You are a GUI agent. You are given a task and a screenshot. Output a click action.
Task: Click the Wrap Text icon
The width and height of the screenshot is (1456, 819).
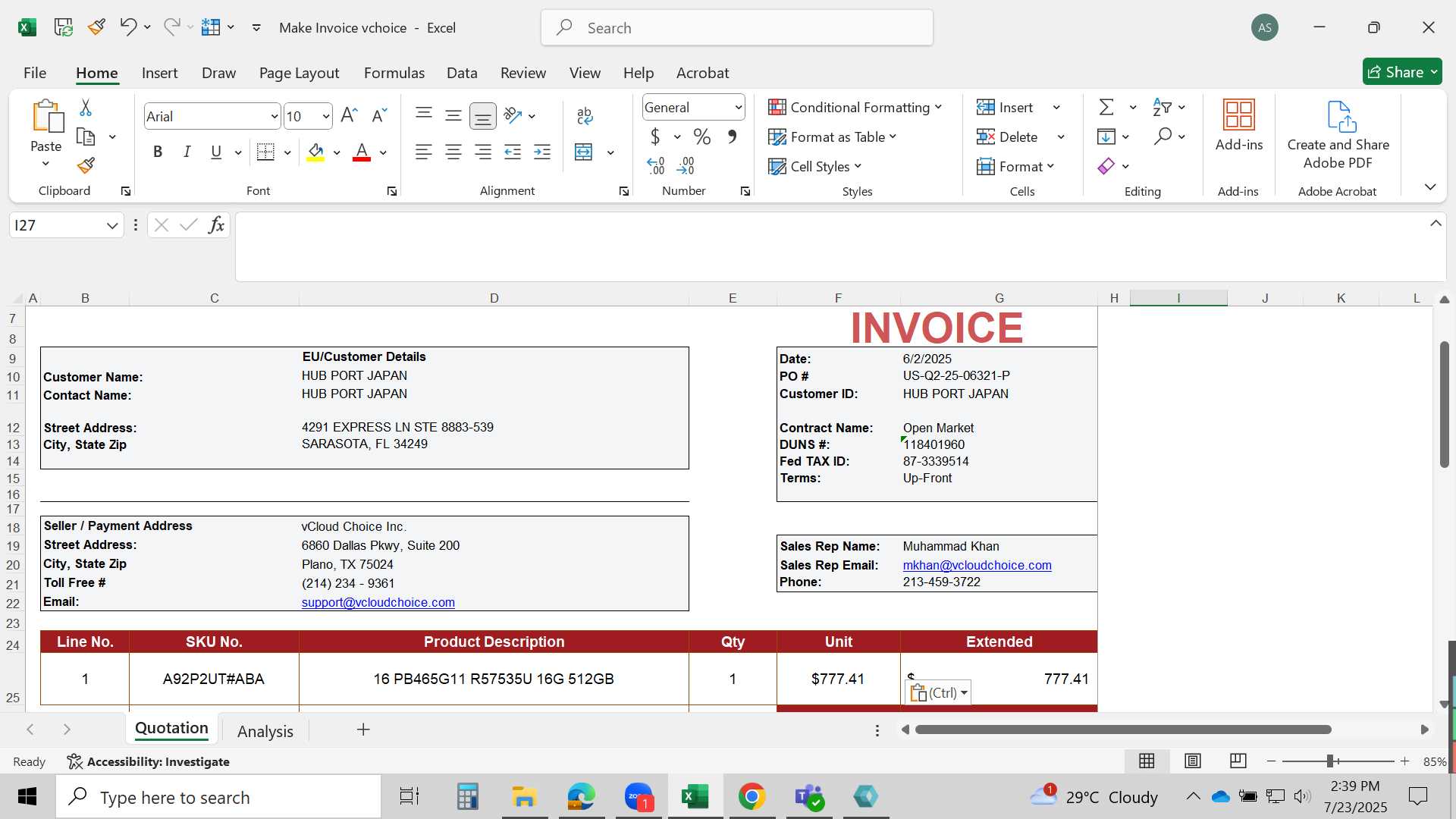pos(584,115)
